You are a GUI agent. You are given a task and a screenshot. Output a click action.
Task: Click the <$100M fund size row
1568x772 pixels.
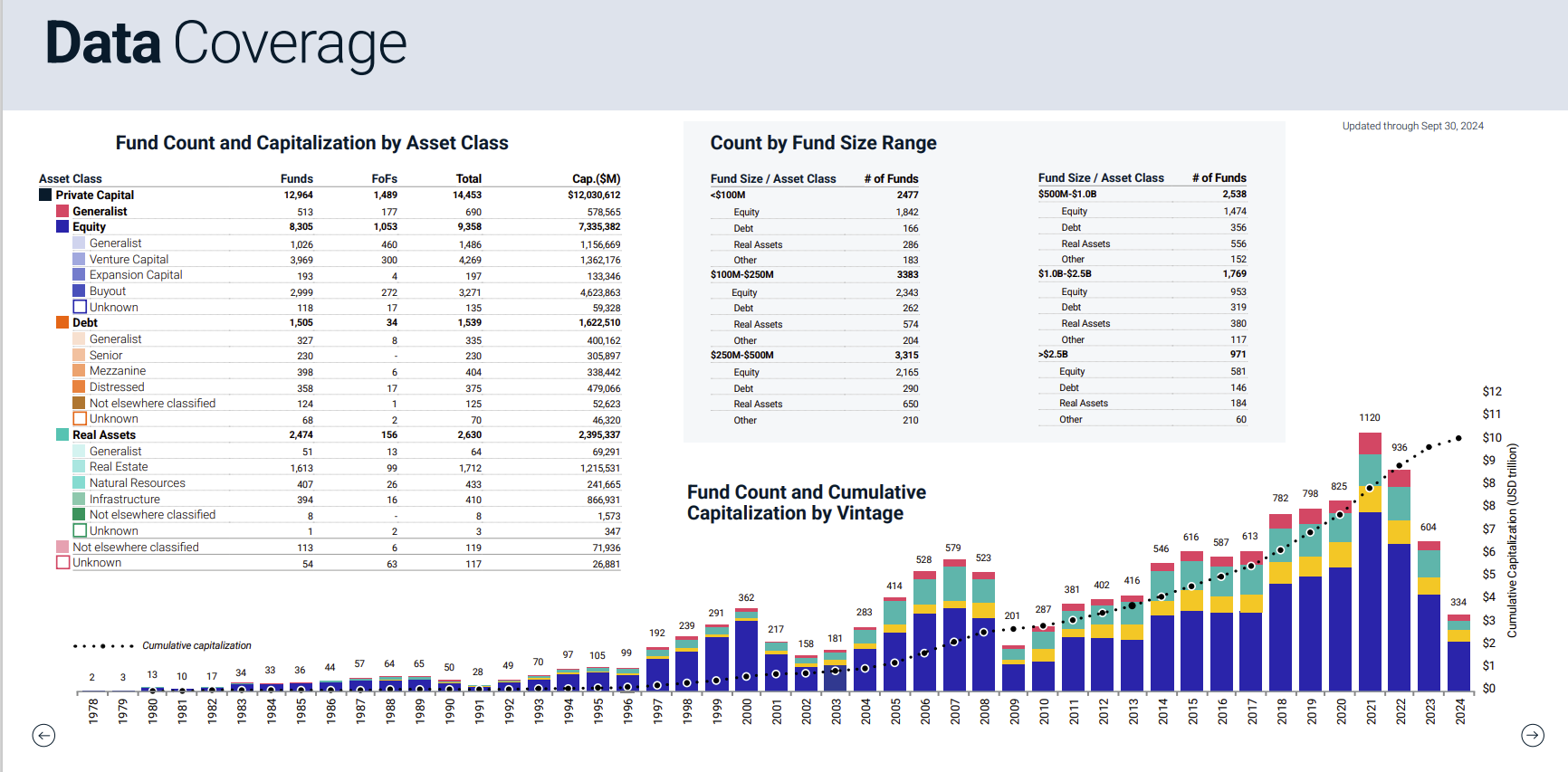(728, 195)
